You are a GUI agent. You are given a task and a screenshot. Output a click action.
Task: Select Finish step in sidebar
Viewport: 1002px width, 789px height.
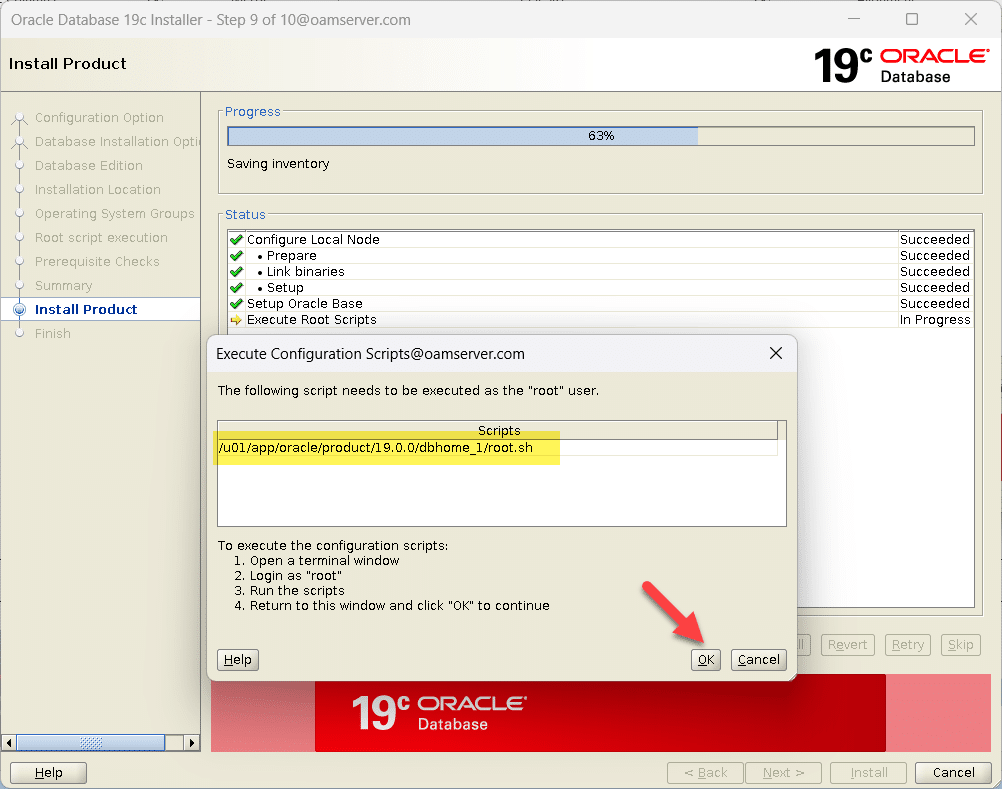(52, 333)
